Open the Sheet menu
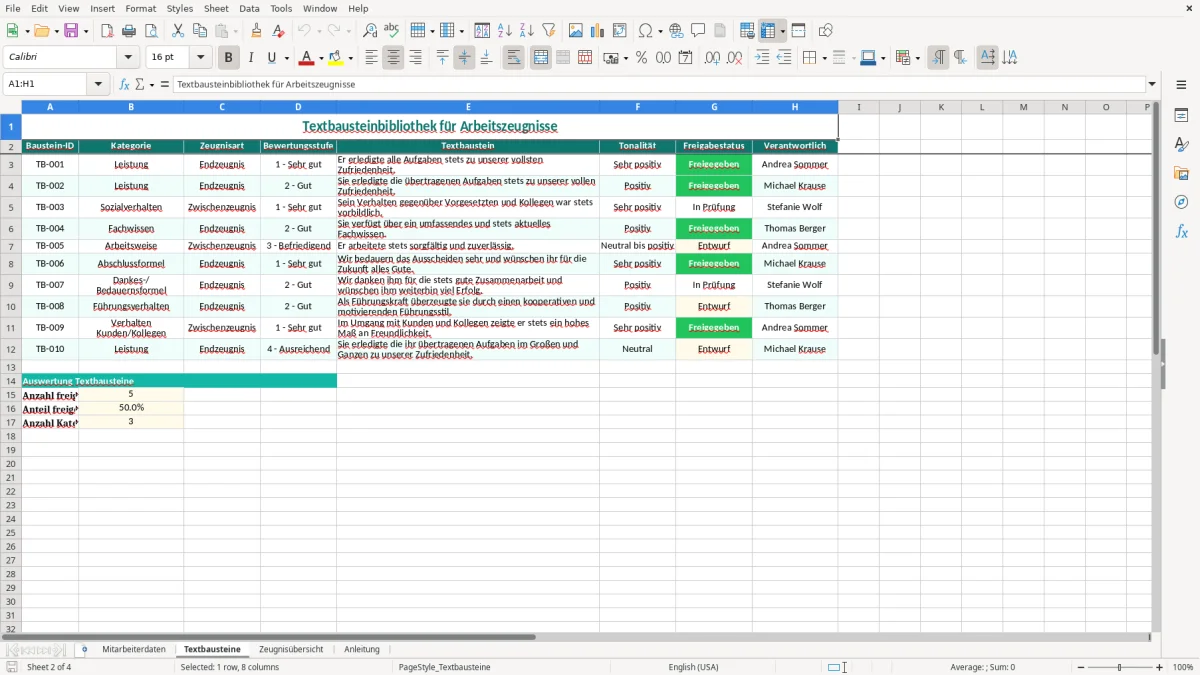 (x=216, y=8)
